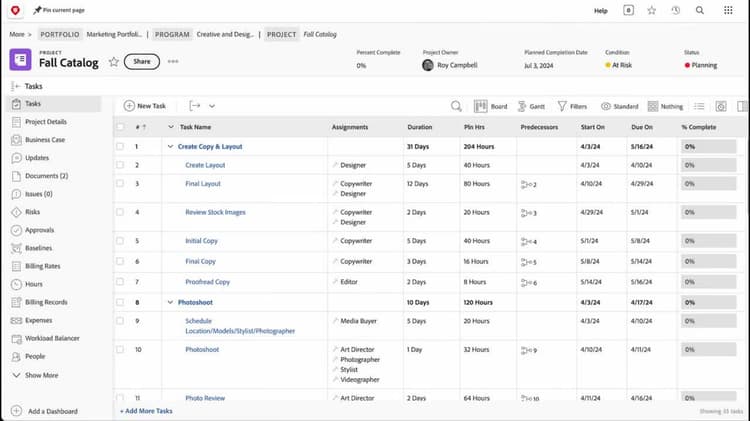750x421 pixels.
Task: Open the Review Stock Images task link
Action: tap(215, 212)
